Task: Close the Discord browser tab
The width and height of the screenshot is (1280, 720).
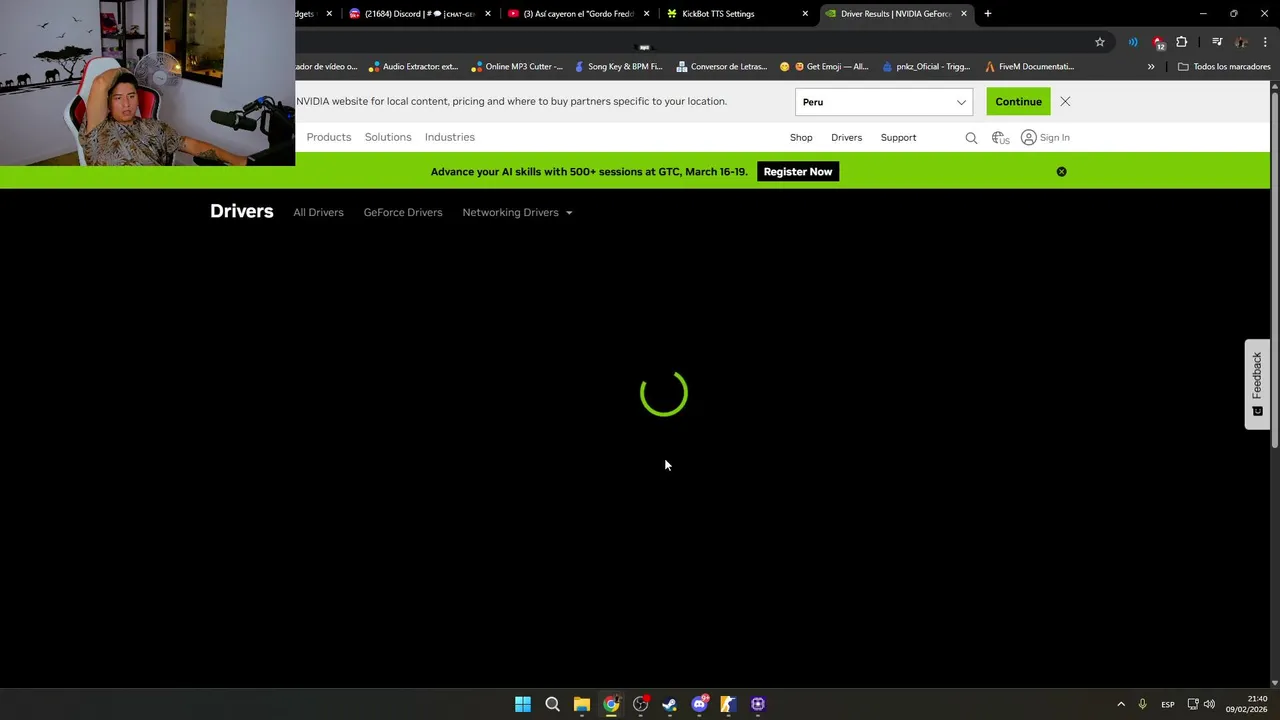Action: pyautogui.click(x=488, y=14)
